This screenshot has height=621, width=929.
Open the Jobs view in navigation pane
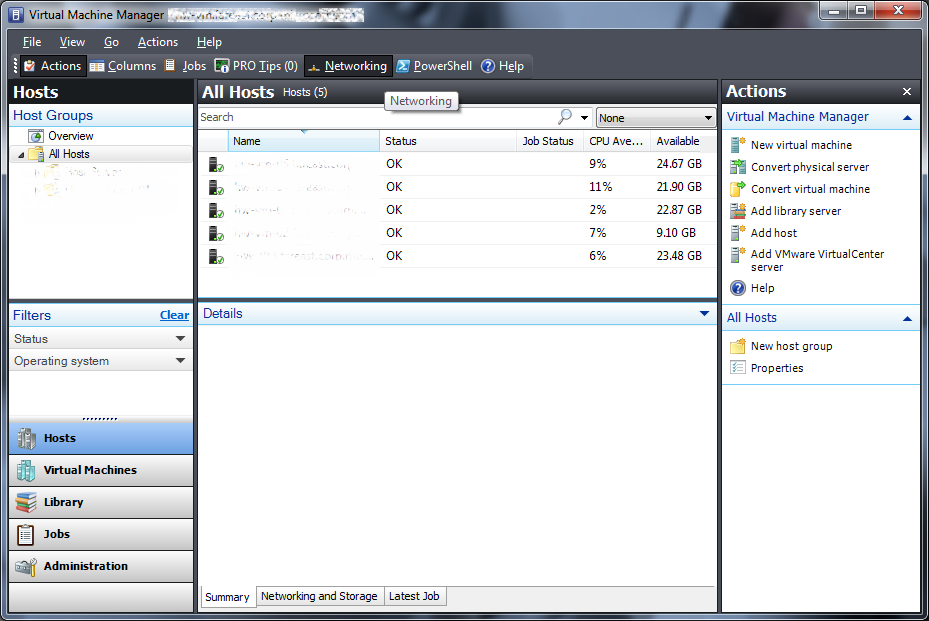point(101,534)
